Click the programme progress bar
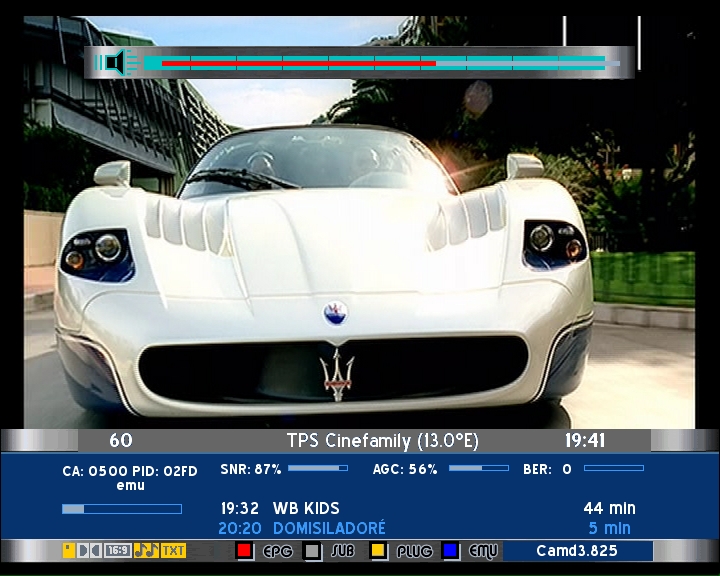 pyautogui.click(x=122, y=509)
